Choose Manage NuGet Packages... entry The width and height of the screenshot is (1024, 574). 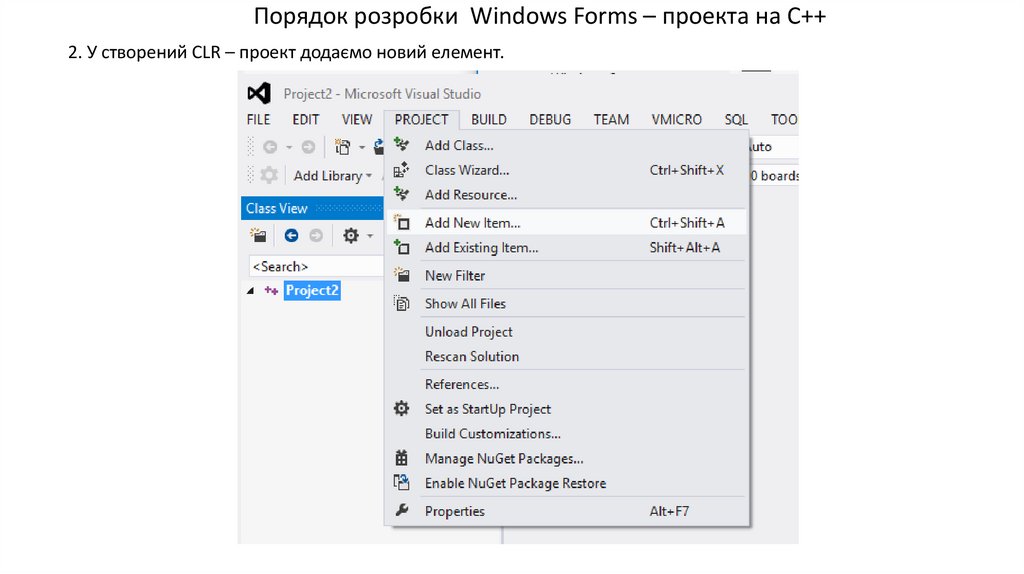point(566,458)
